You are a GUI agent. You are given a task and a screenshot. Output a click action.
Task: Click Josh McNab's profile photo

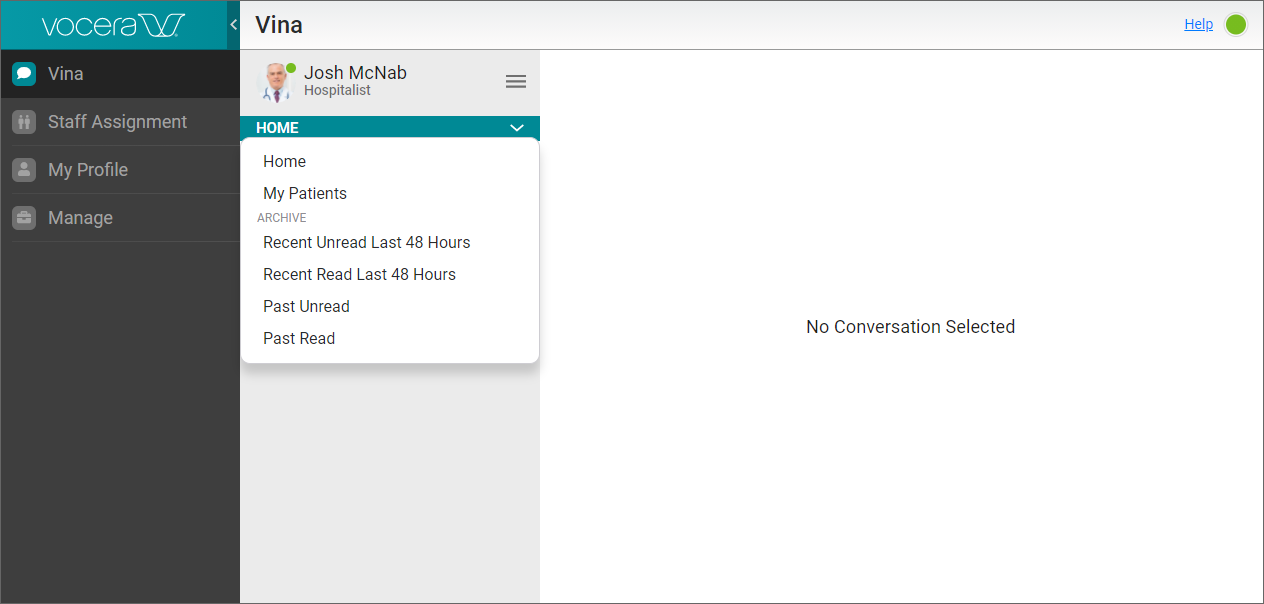[x=274, y=82]
